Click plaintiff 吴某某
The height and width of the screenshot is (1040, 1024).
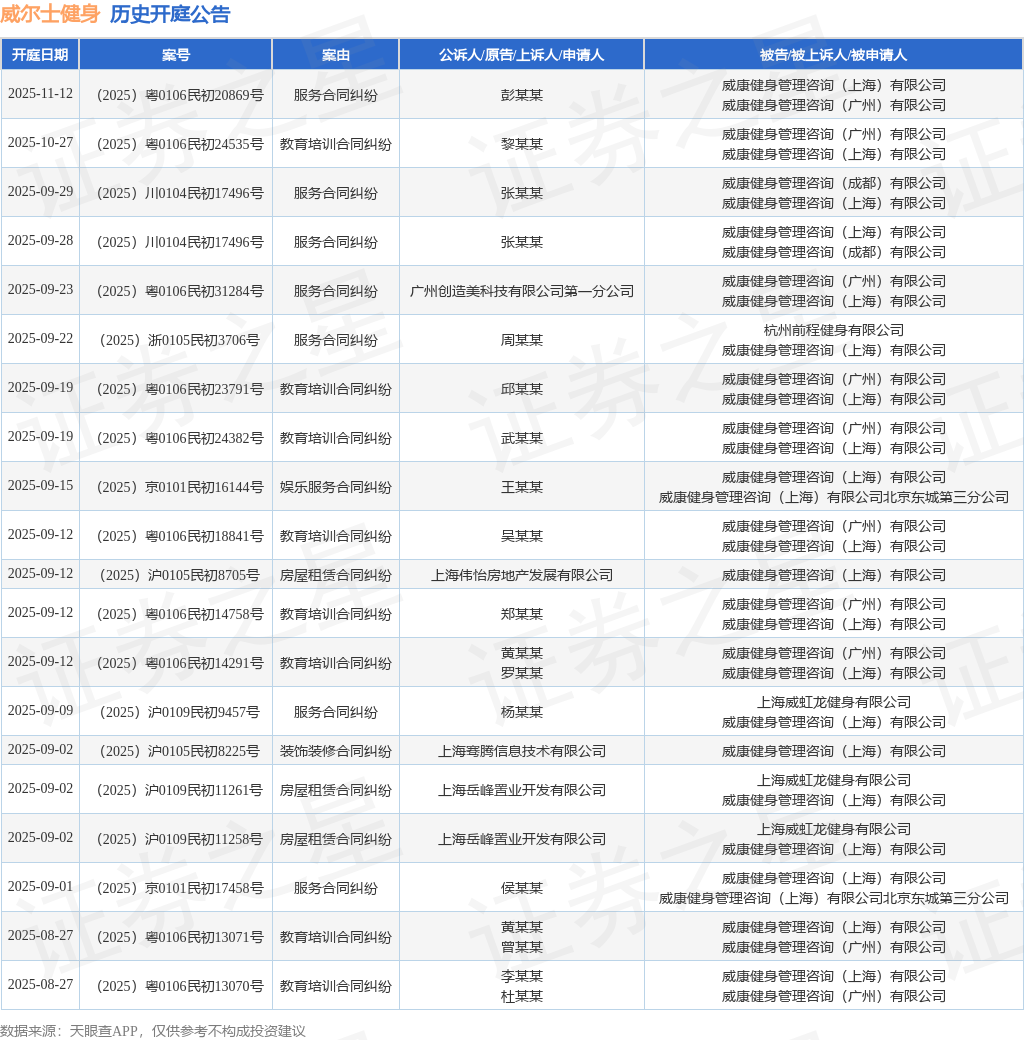point(522,536)
